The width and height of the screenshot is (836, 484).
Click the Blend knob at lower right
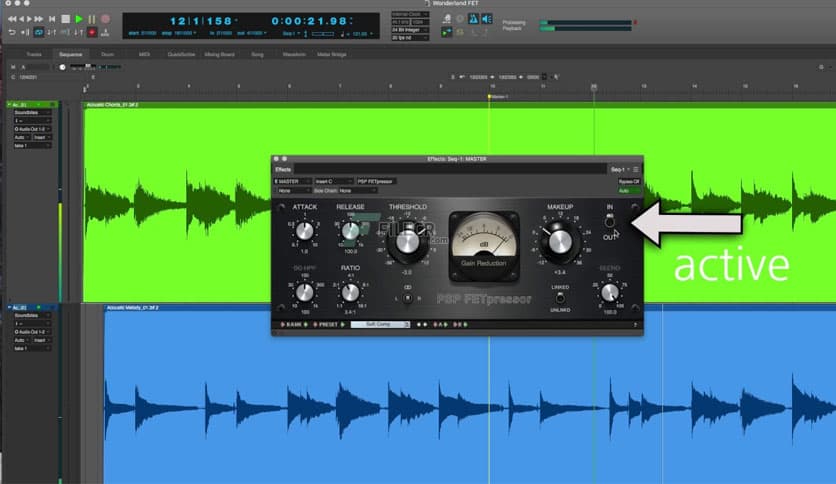pos(609,293)
